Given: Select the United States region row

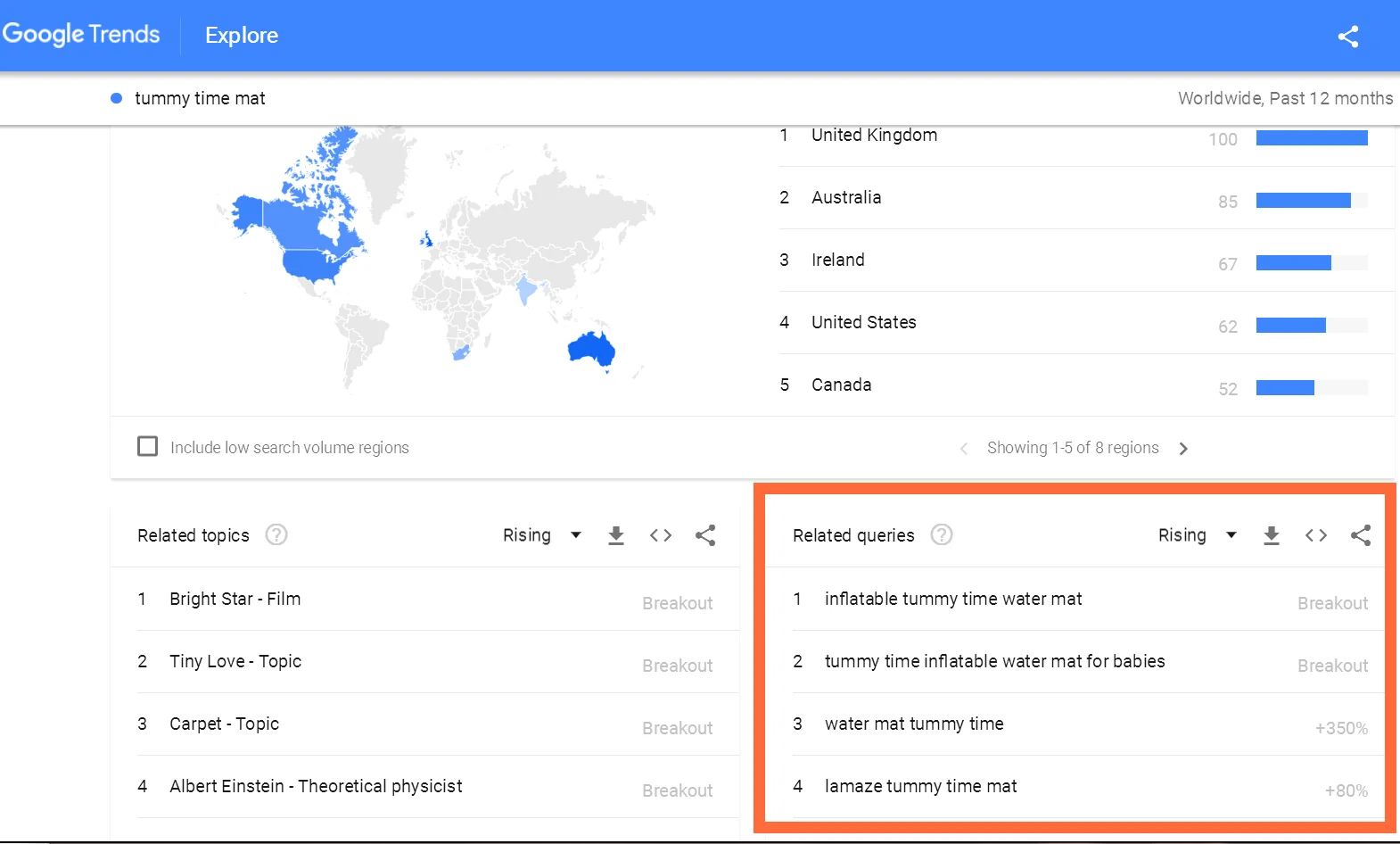Looking at the screenshot, I should point(863,322).
